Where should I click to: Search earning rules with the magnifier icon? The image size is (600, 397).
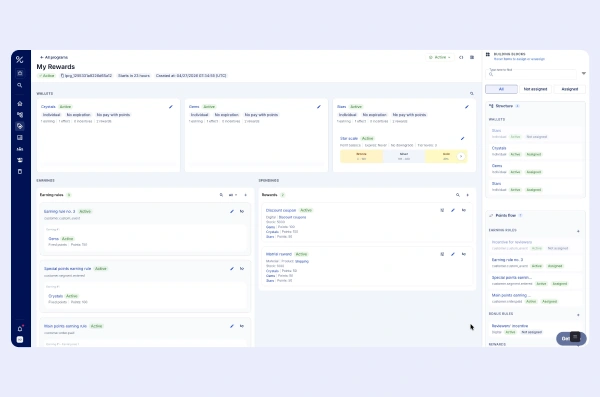(x=221, y=195)
